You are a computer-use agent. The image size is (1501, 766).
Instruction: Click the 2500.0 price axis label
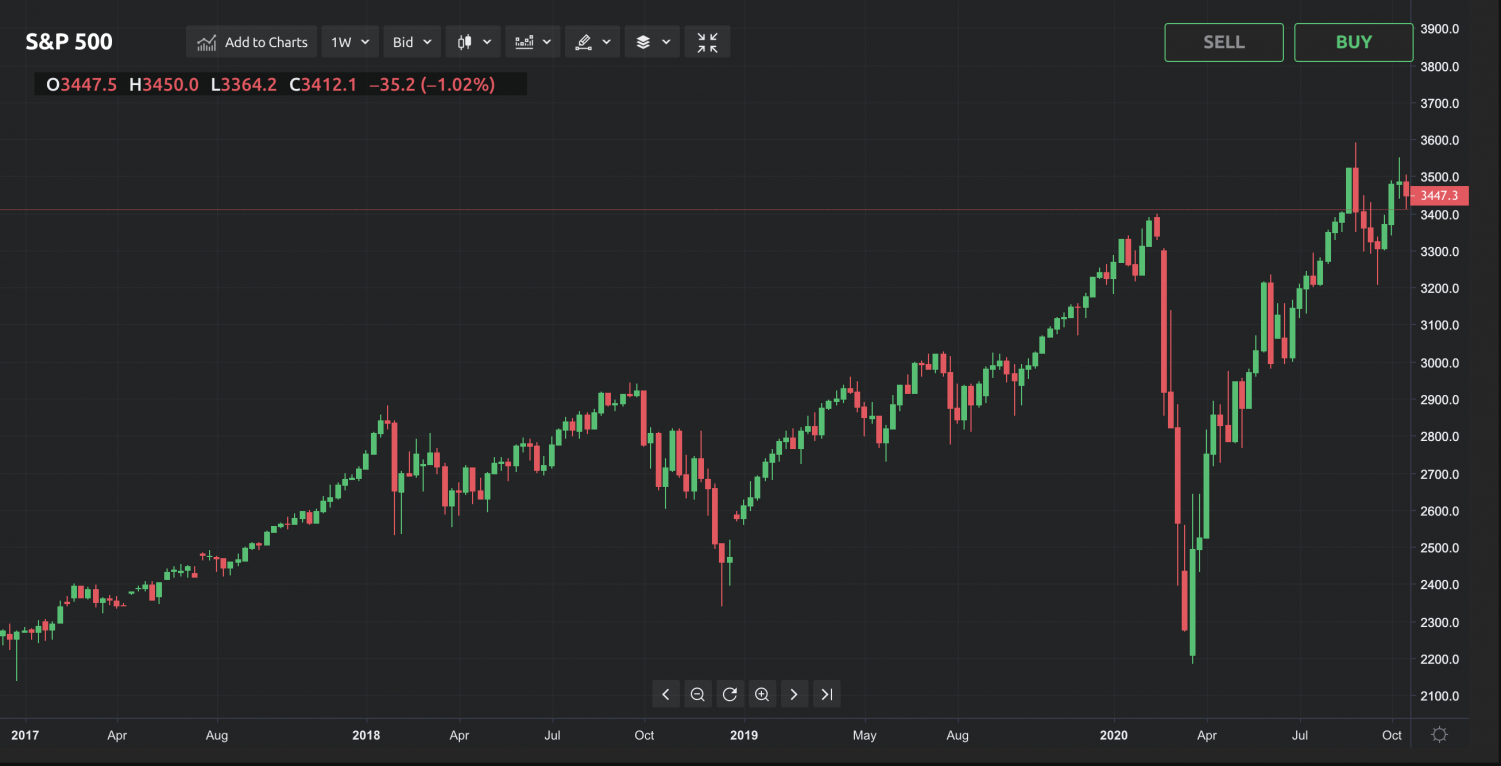click(x=1440, y=548)
